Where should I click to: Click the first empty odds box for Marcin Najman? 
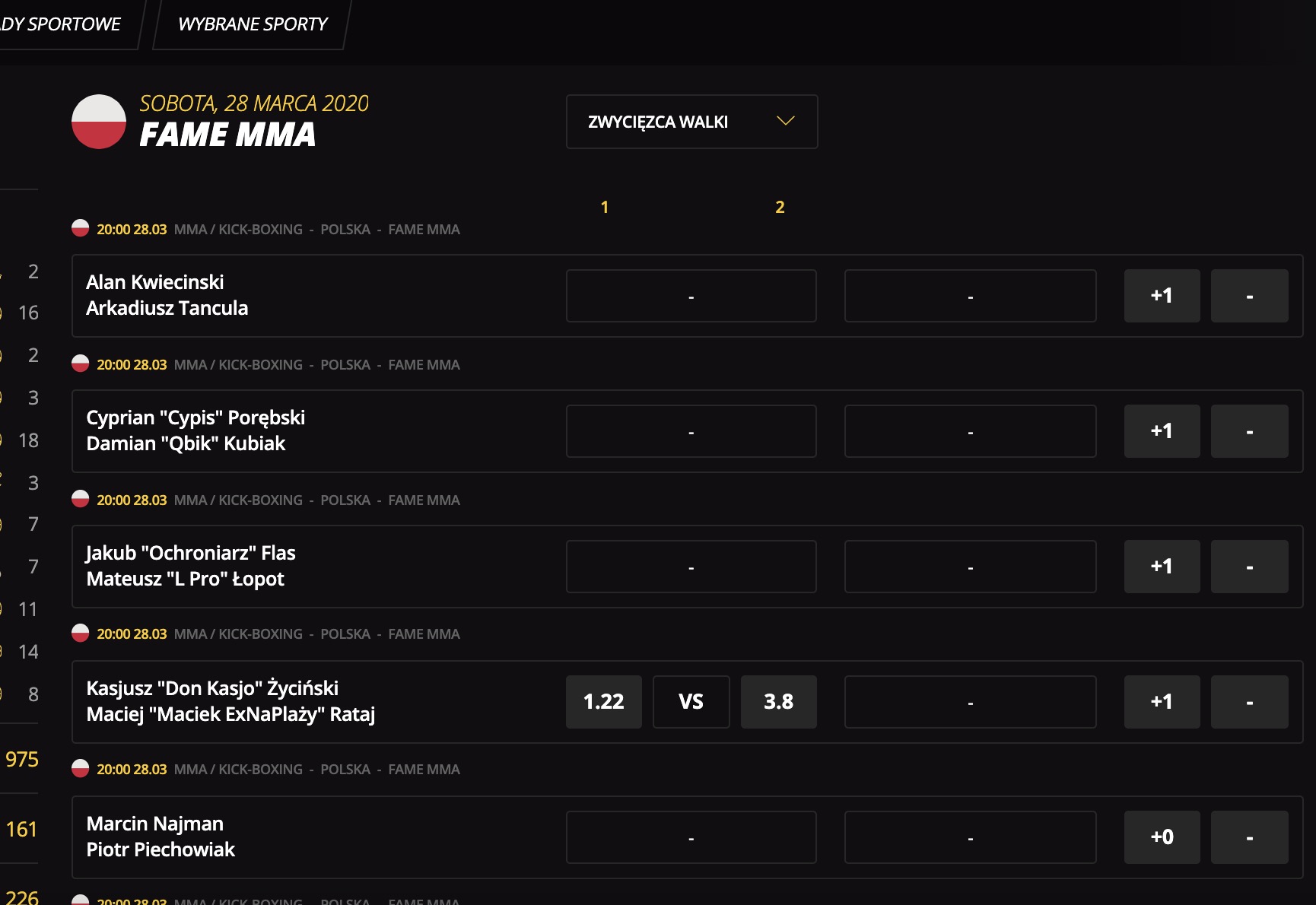691,837
